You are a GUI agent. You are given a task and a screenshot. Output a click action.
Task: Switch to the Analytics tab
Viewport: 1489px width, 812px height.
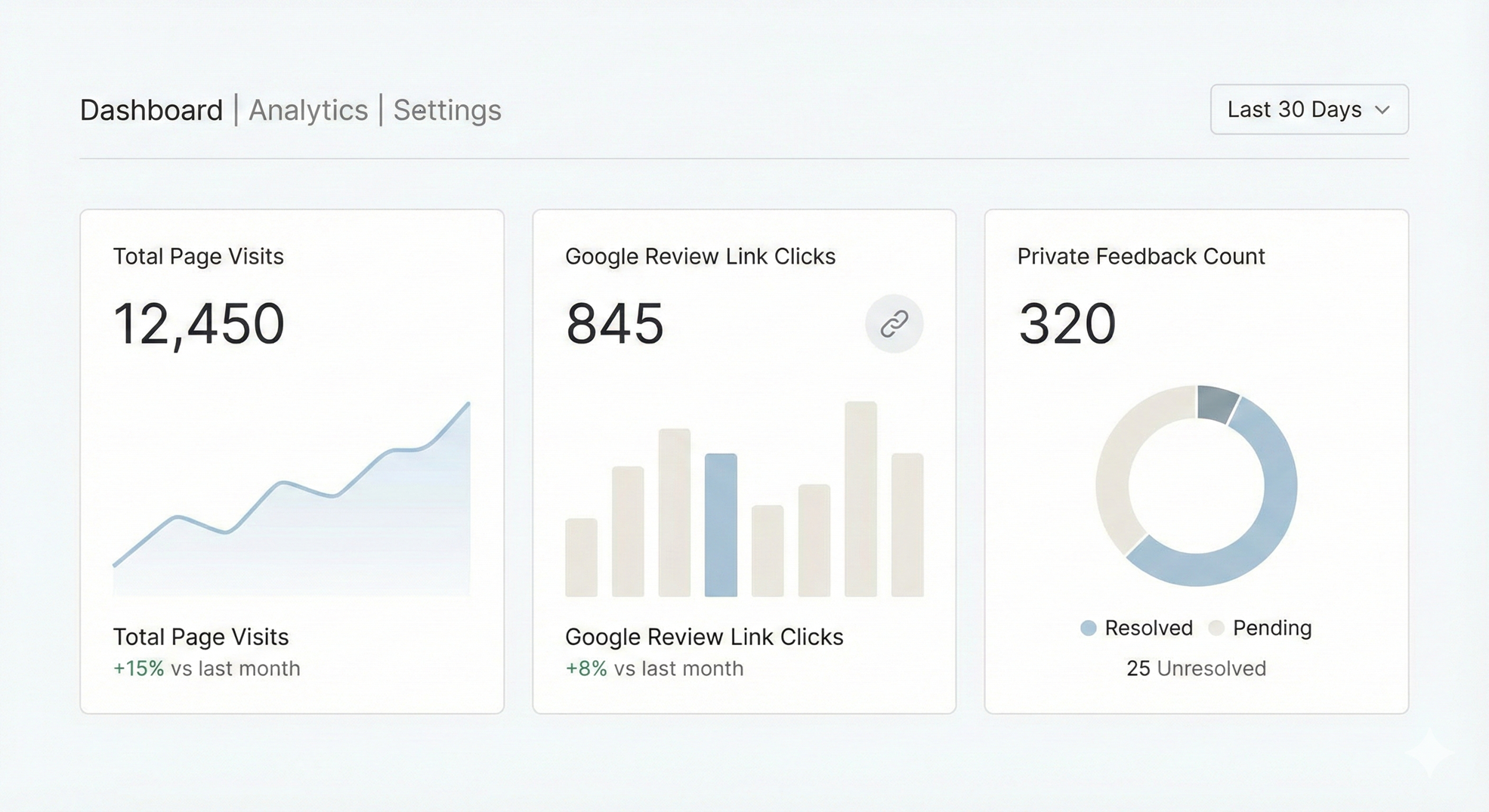pos(308,110)
